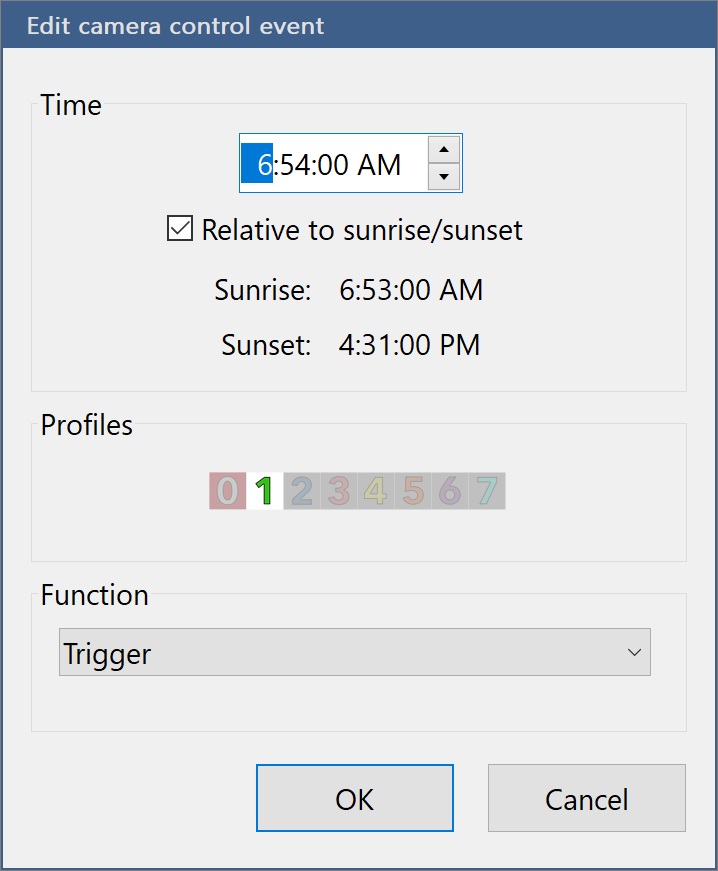Increase time with the up spinner arrow
Image resolution: width=718 pixels, height=871 pixels.
[444, 150]
